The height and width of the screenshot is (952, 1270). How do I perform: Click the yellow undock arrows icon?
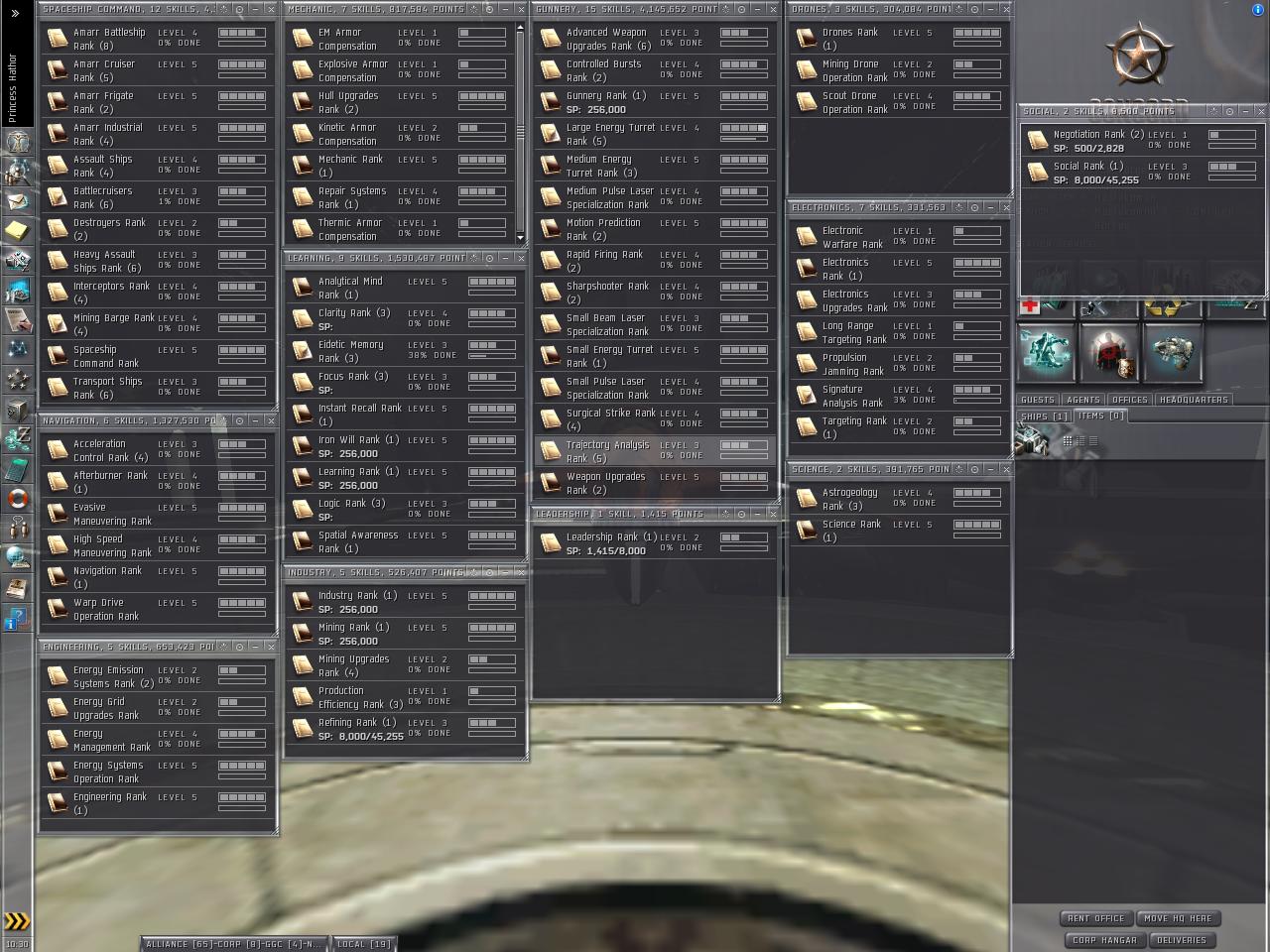[17, 920]
